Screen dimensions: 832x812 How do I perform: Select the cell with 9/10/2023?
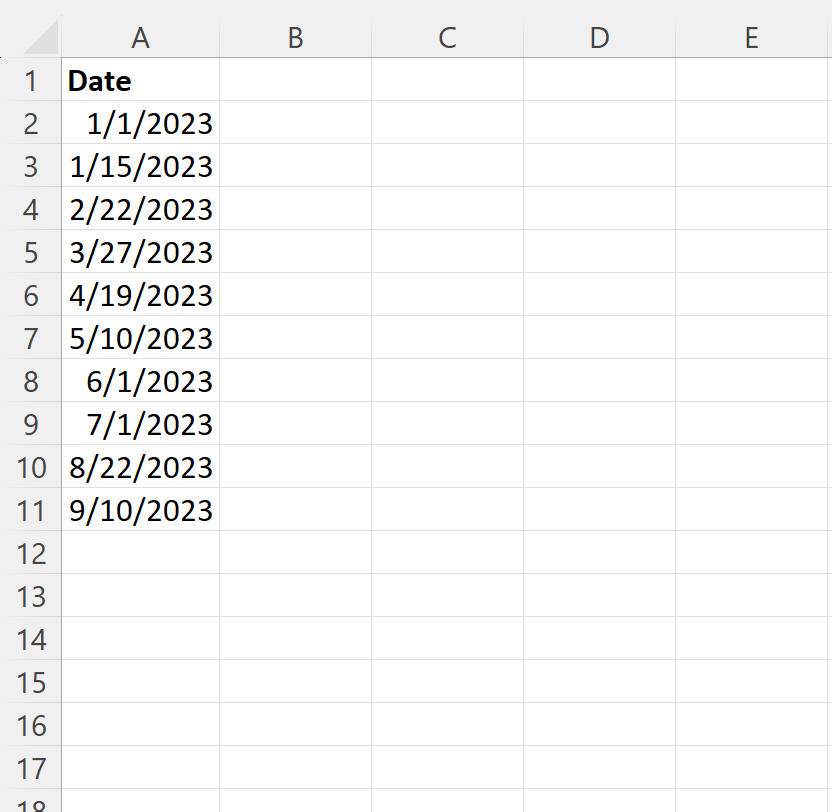(141, 510)
